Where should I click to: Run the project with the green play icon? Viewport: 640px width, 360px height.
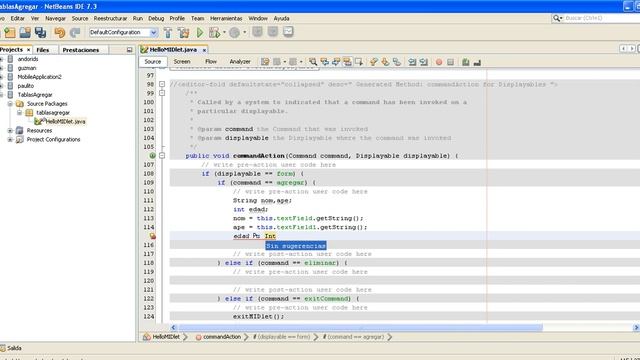(x=200, y=32)
